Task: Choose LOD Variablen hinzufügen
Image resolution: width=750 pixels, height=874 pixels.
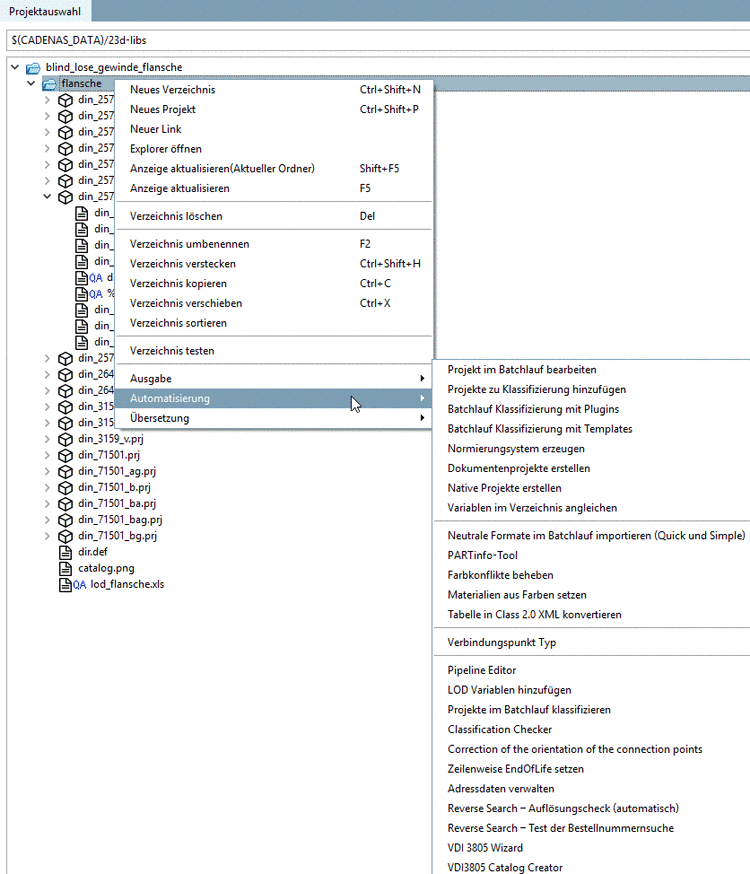Action: point(592,691)
